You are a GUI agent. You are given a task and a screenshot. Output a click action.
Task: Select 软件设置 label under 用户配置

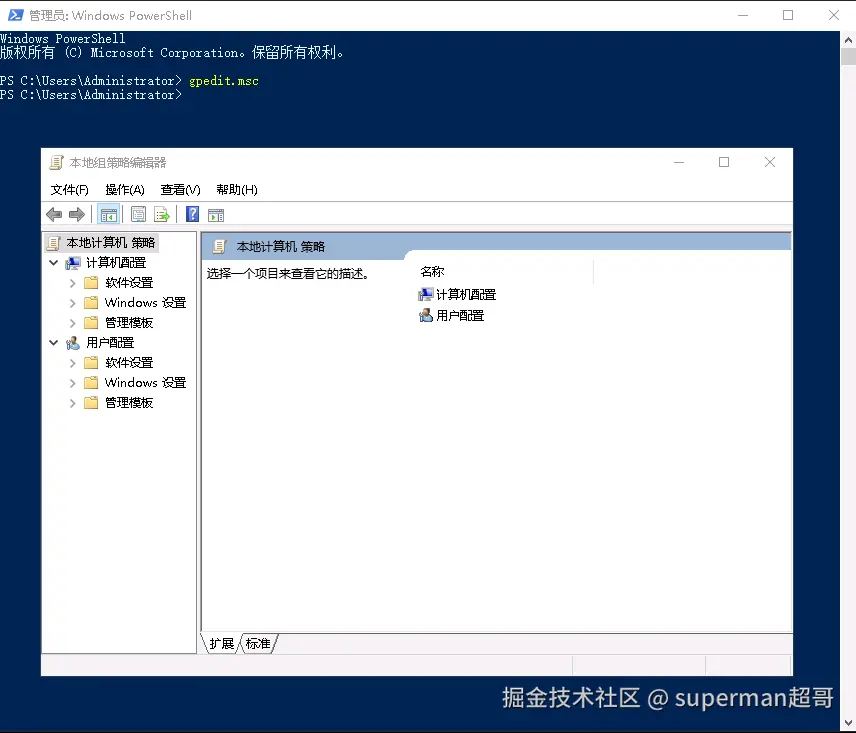click(x=129, y=363)
